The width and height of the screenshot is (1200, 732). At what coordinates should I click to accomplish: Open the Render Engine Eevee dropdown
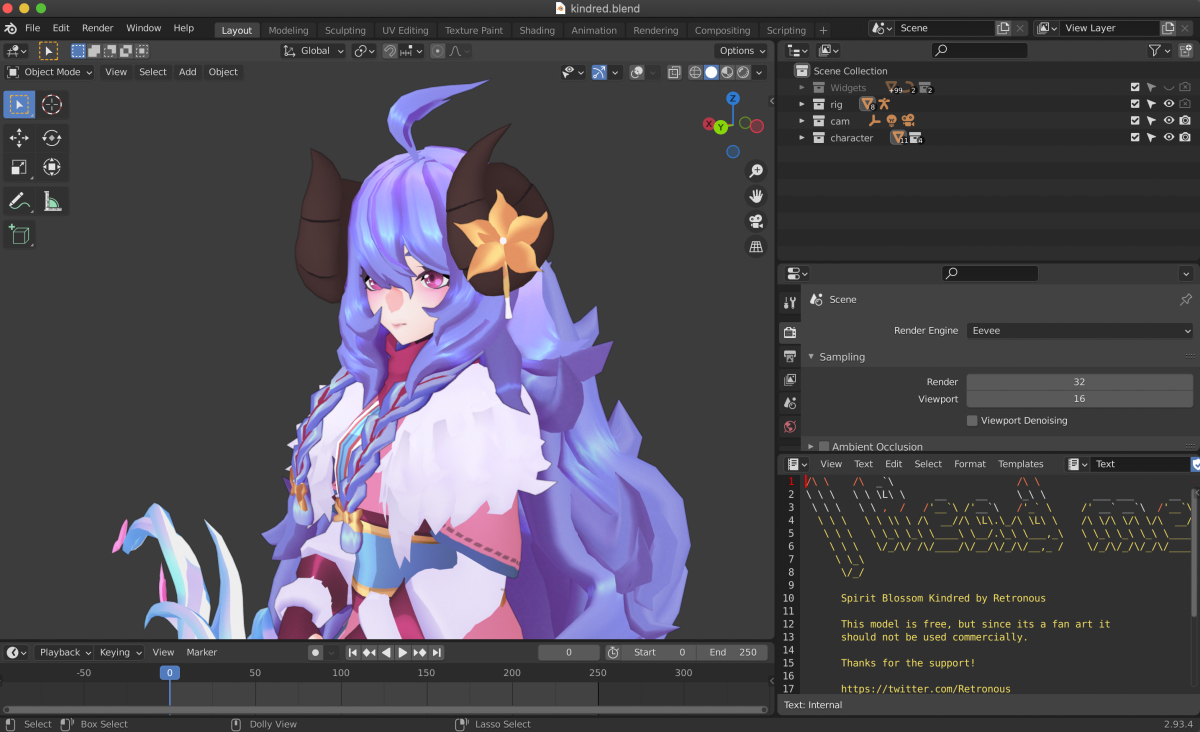pyautogui.click(x=1080, y=330)
